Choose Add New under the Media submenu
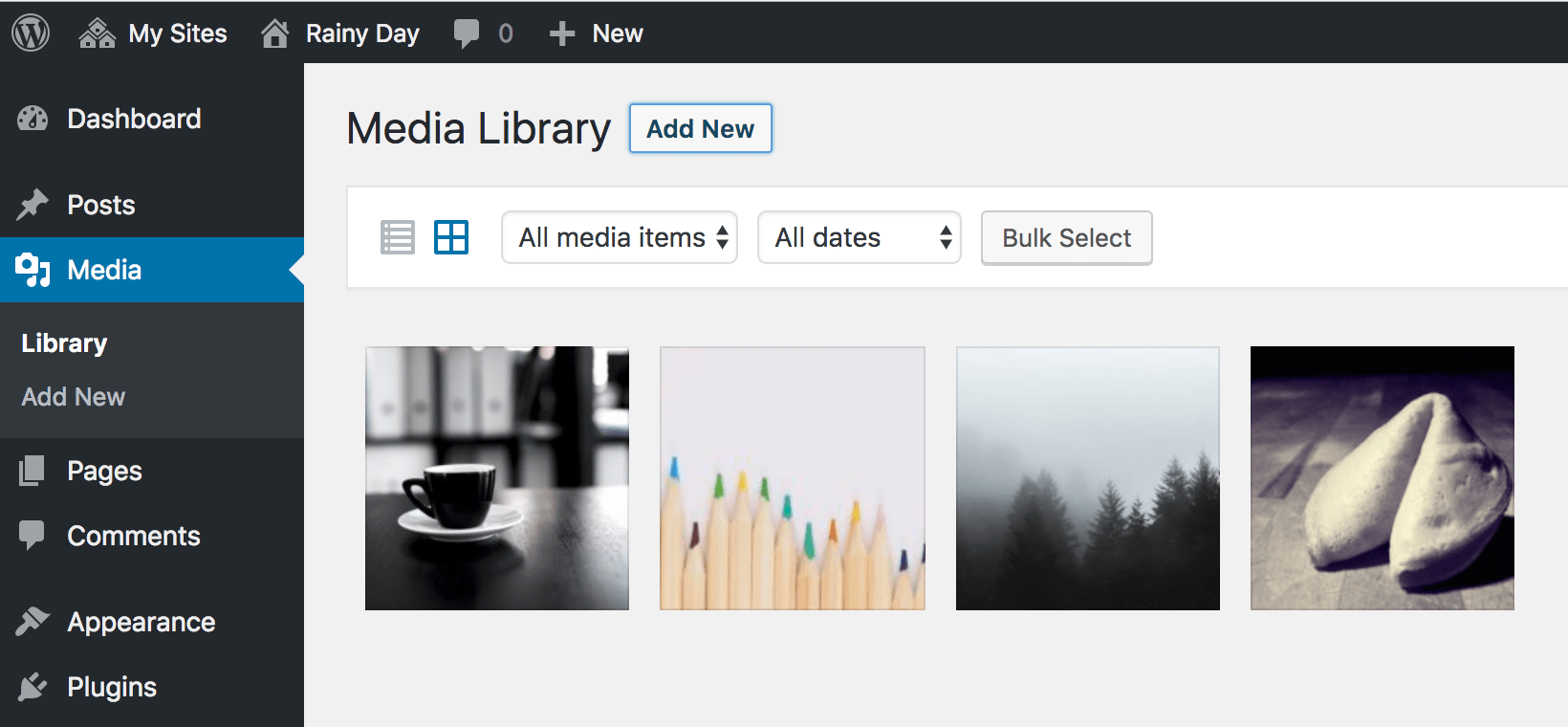Image resolution: width=1568 pixels, height=727 pixels. pyautogui.click(x=74, y=397)
